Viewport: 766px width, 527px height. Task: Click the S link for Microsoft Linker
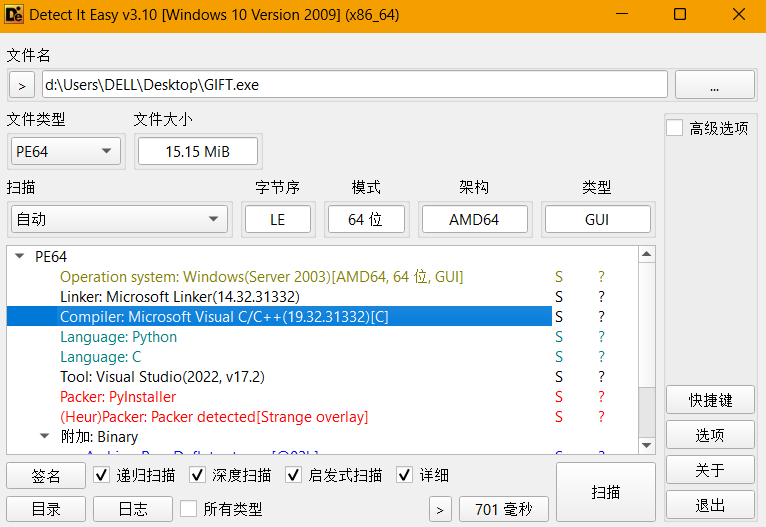pos(559,297)
